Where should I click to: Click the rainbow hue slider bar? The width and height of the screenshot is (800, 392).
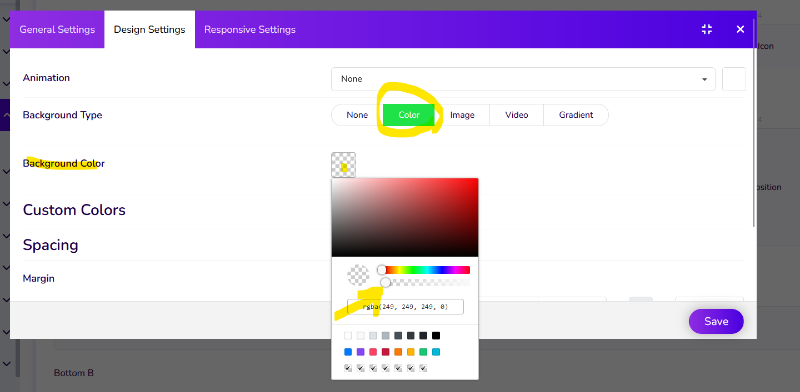click(426, 270)
